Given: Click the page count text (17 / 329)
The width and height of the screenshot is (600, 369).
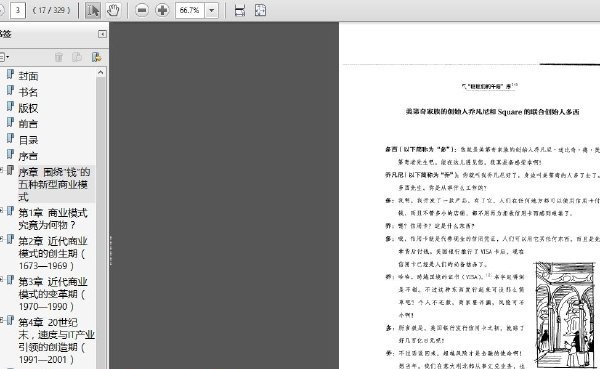Looking at the screenshot, I should [51, 10].
